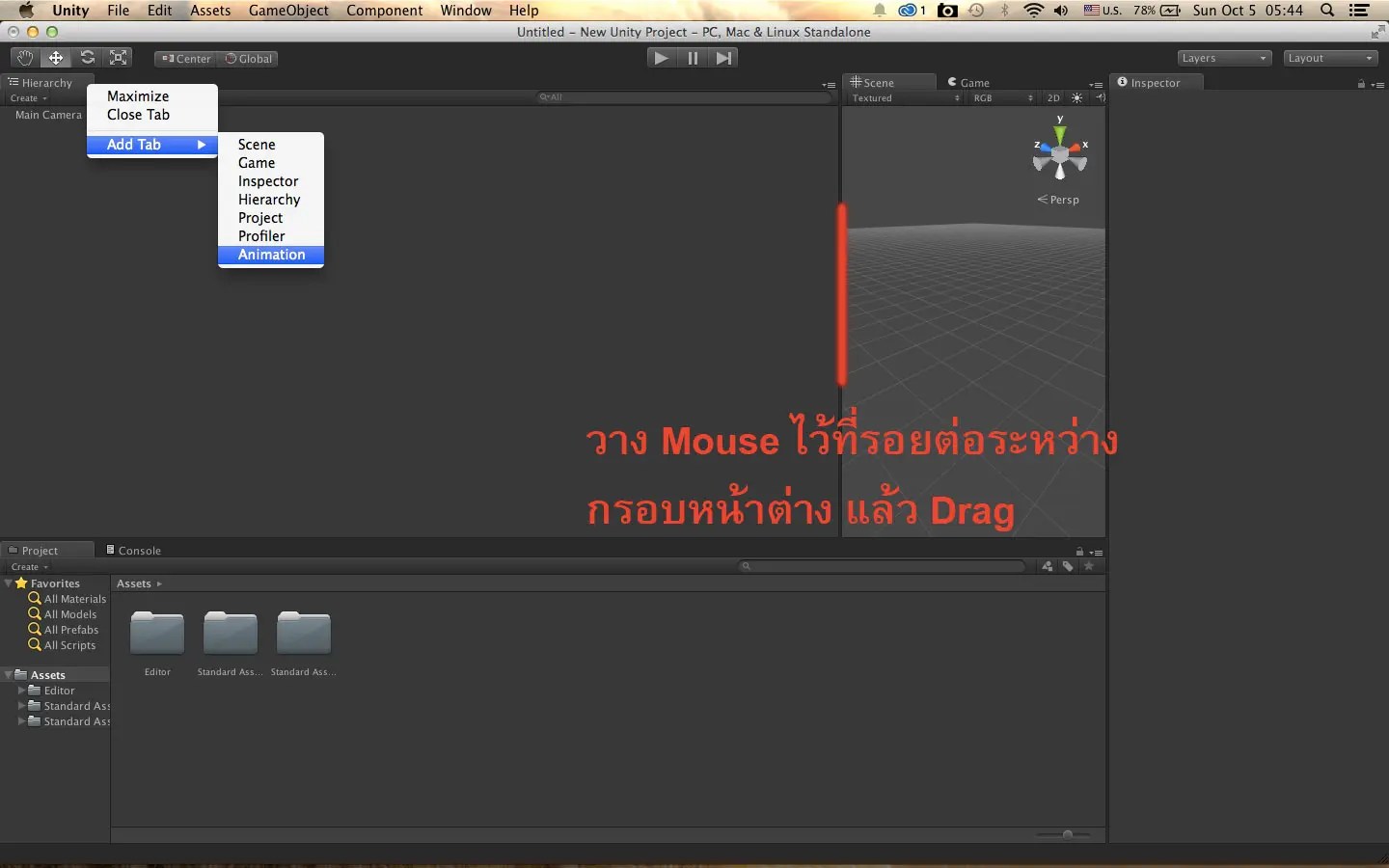Switch pivot mode with Center button
The image size is (1389, 868).
pyautogui.click(x=185, y=59)
